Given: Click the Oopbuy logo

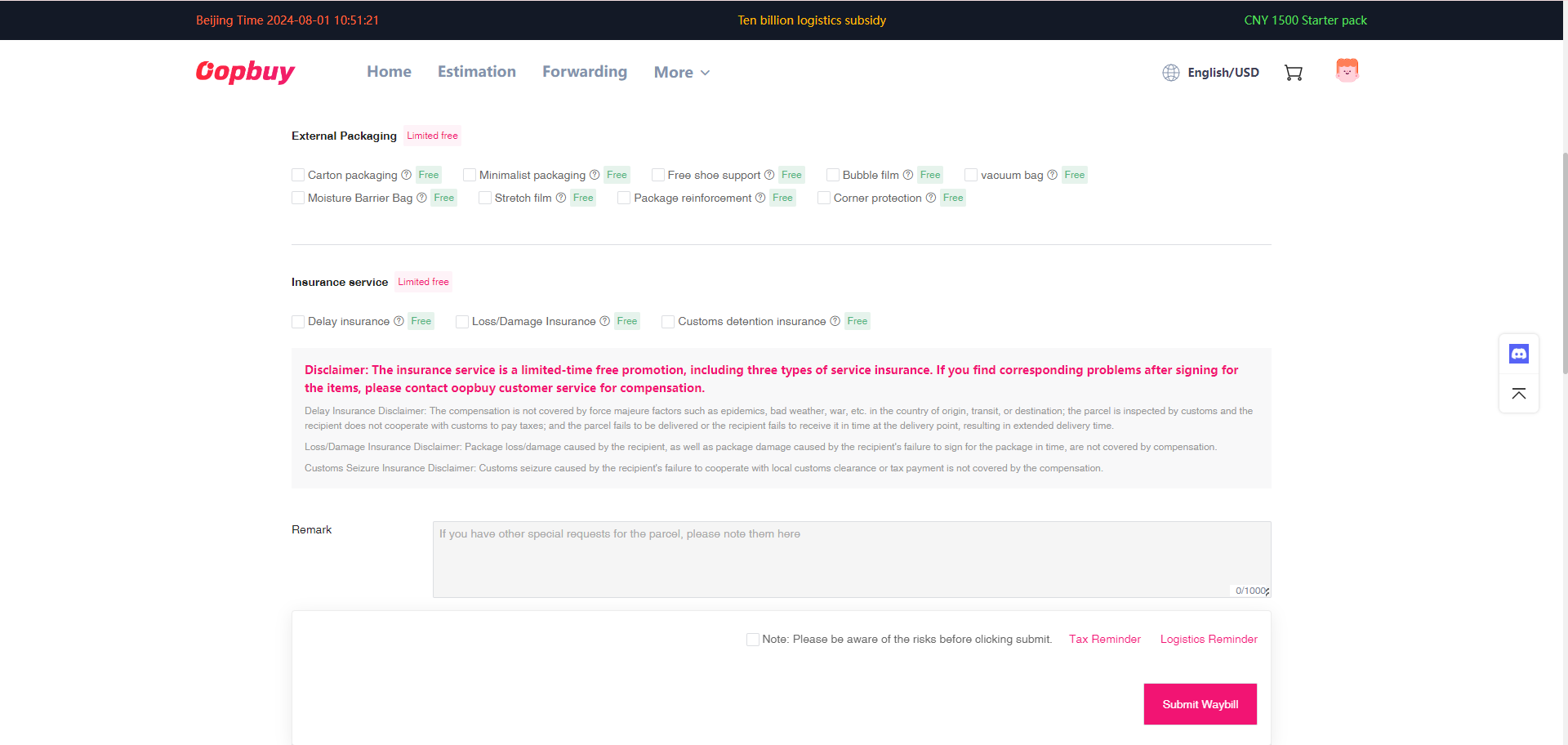Looking at the screenshot, I should pos(245,72).
